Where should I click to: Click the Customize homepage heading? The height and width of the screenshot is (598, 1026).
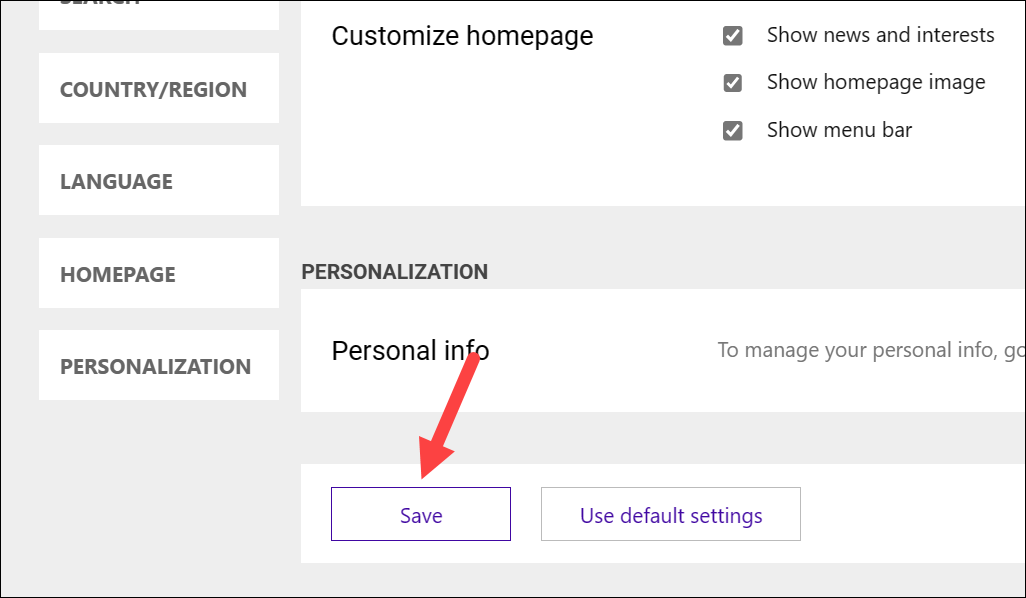462,36
